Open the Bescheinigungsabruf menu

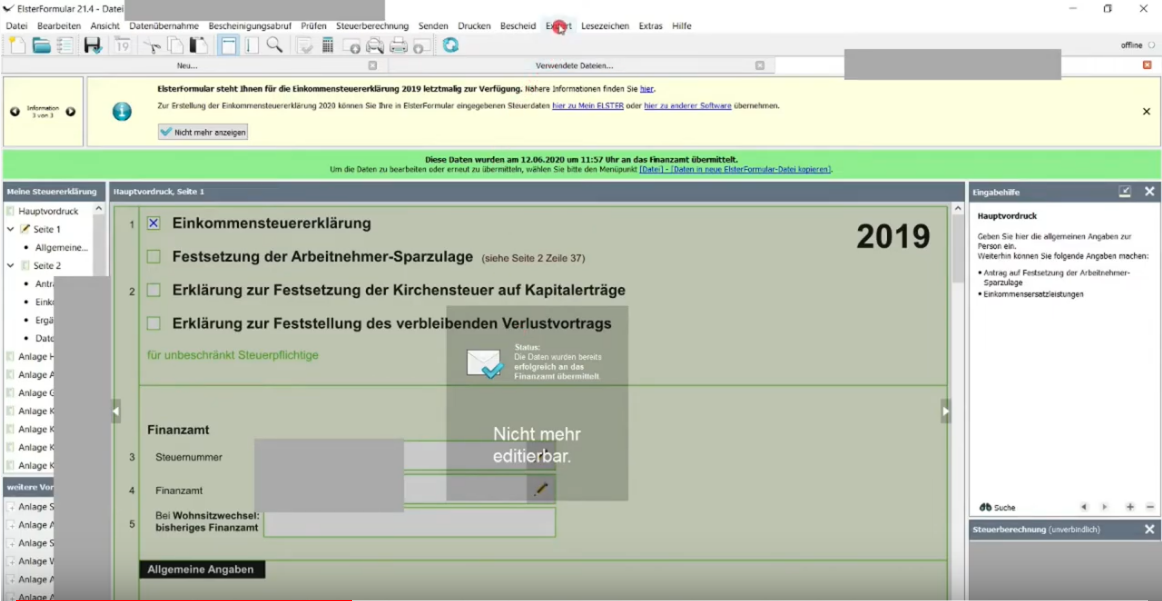tap(250, 26)
